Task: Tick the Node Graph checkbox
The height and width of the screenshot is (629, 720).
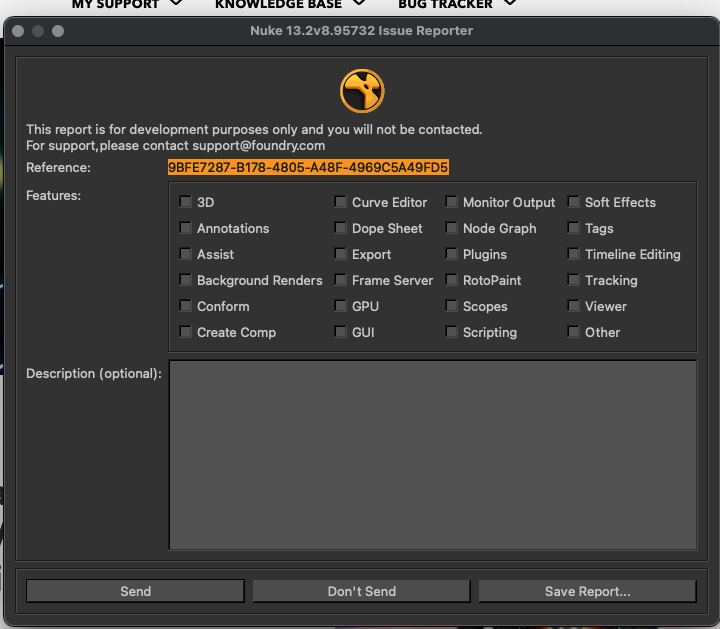Action: [451, 228]
